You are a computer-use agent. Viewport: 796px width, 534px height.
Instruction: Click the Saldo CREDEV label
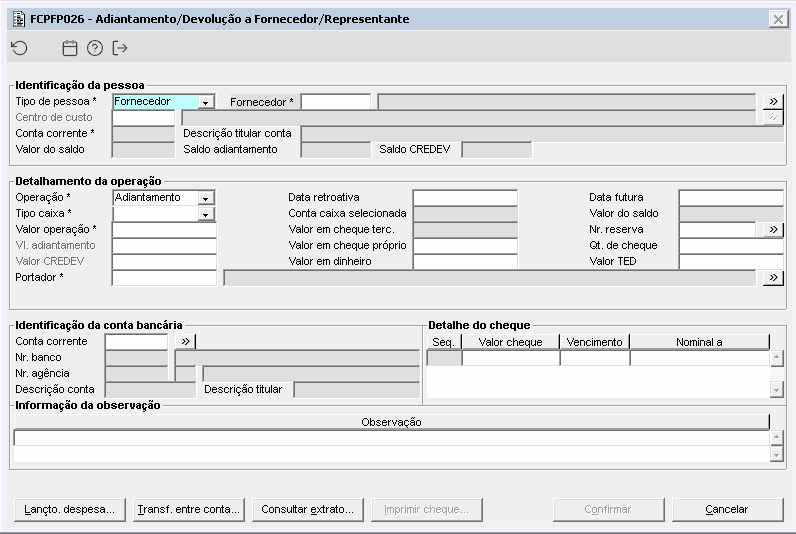pyautogui.click(x=415, y=150)
